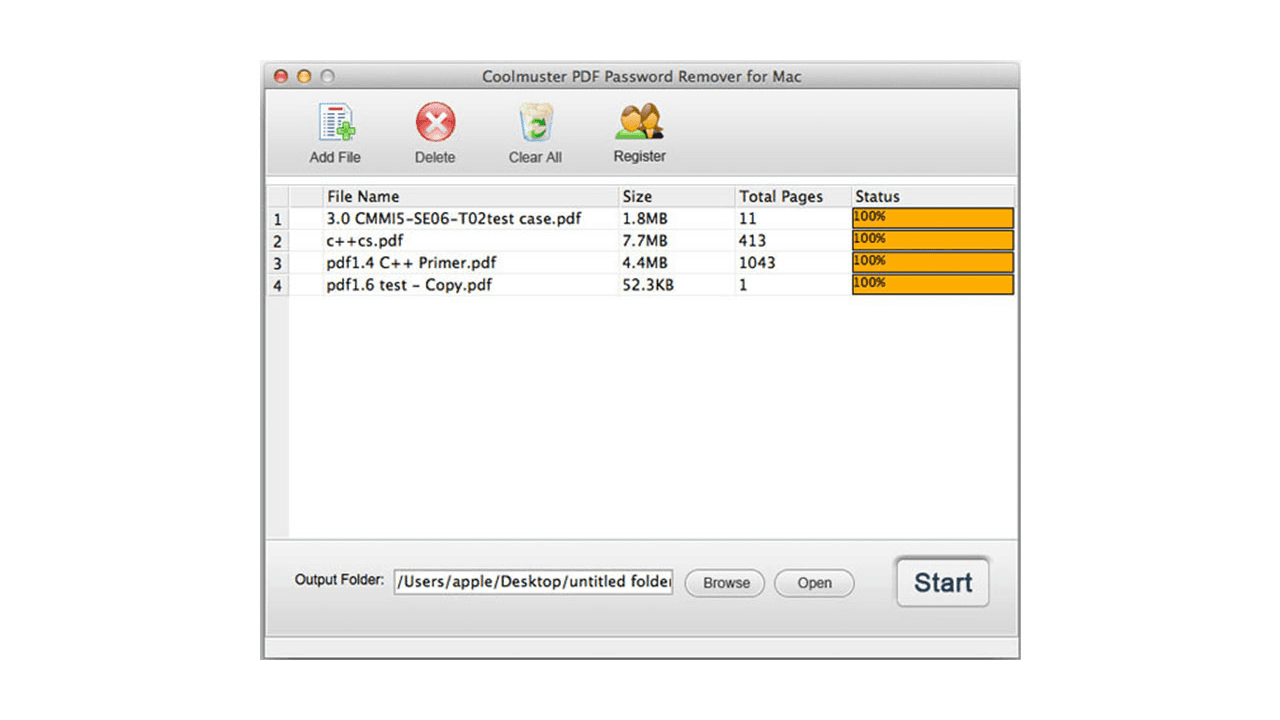Click the Start button
The height and width of the screenshot is (720, 1280).
943,582
